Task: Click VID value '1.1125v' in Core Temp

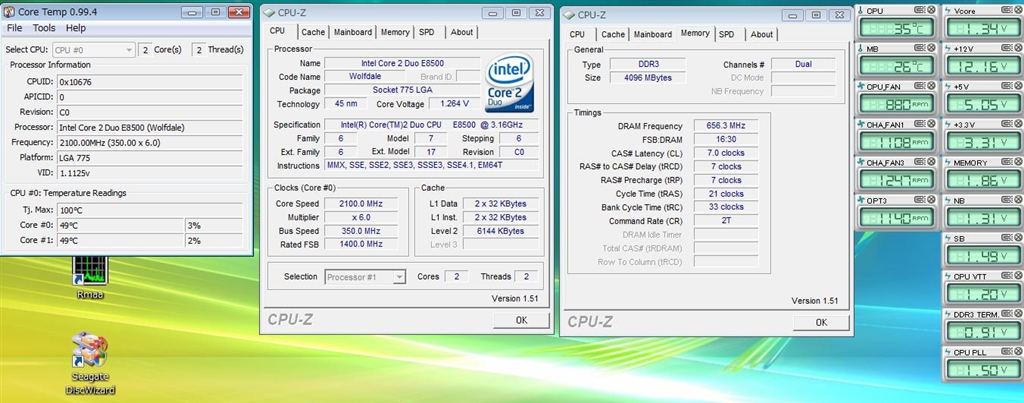Action: (x=150, y=172)
